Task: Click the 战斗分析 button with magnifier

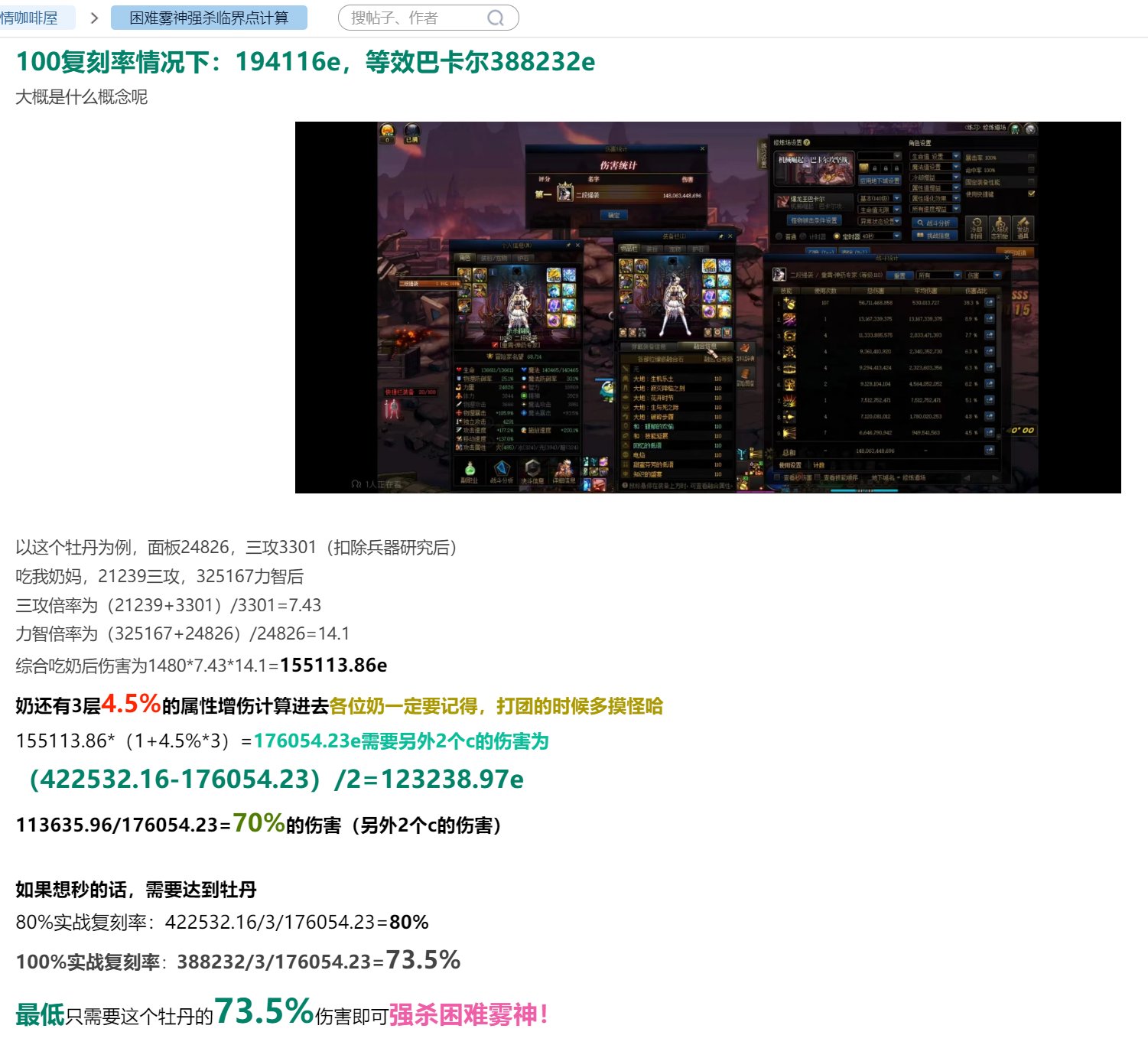Action: click(935, 223)
